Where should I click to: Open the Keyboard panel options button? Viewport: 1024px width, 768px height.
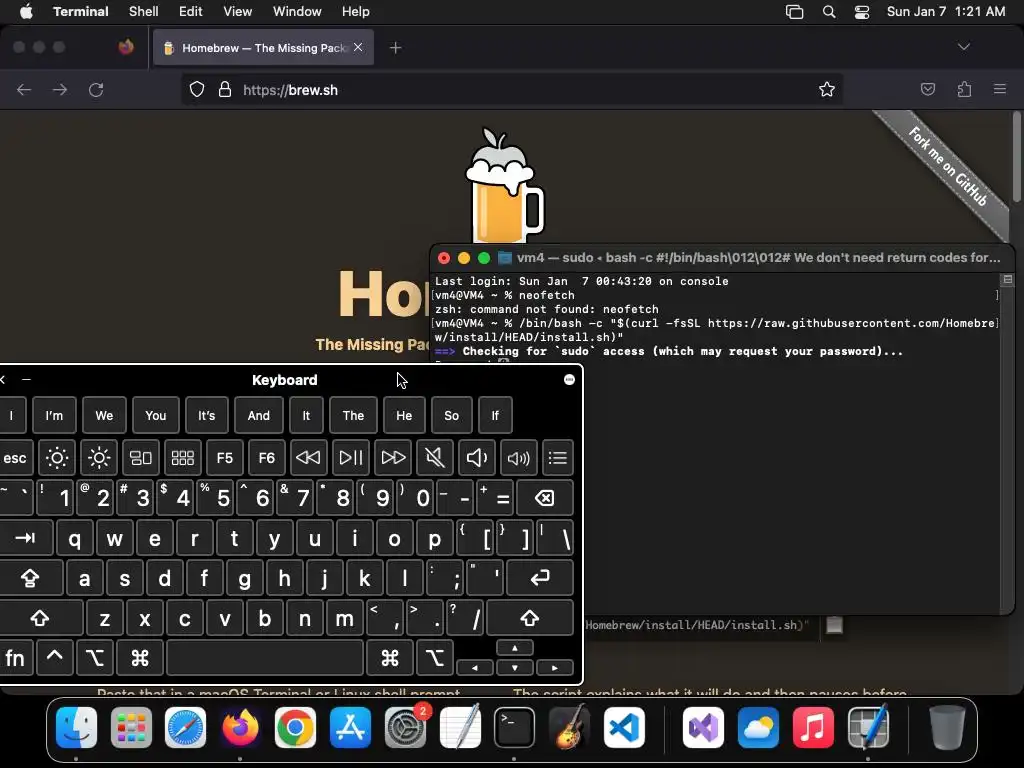click(x=569, y=379)
